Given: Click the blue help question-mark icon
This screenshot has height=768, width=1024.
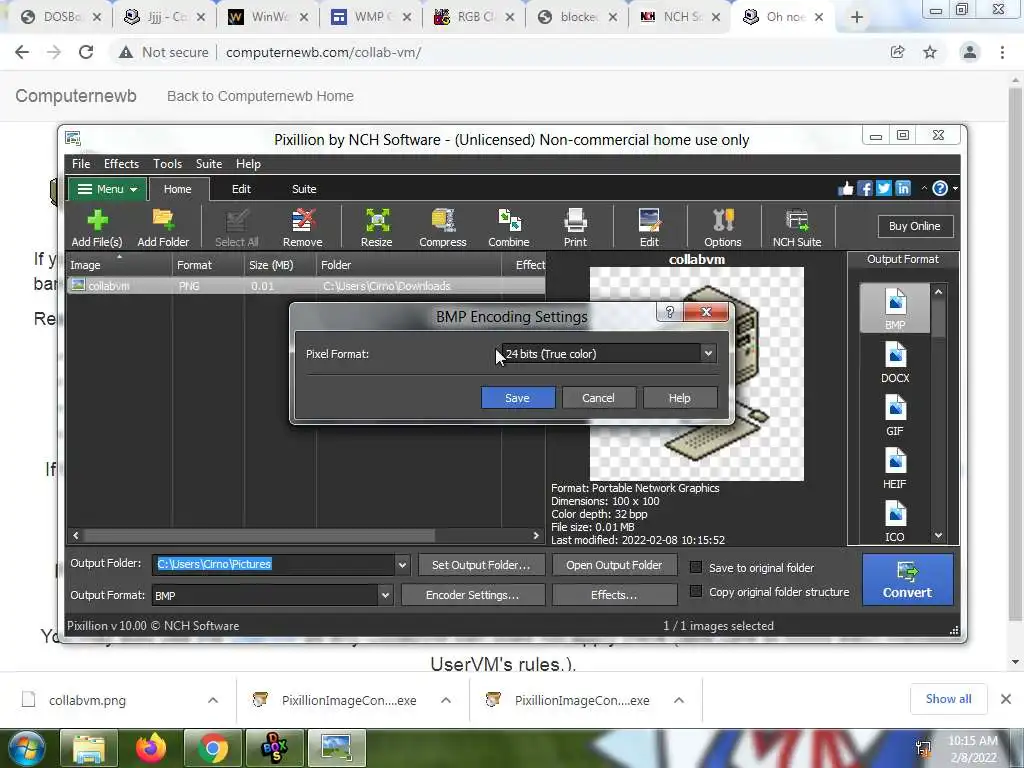Looking at the screenshot, I should (x=940, y=189).
